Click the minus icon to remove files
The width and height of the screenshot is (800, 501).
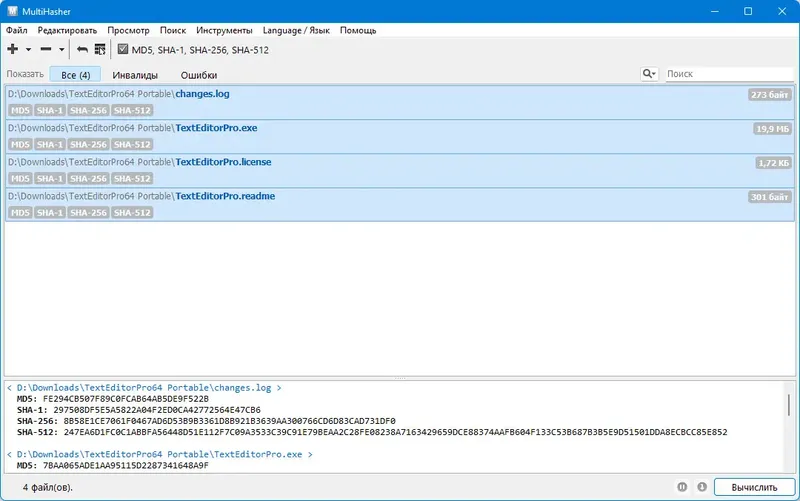pyautogui.click(x=46, y=49)
